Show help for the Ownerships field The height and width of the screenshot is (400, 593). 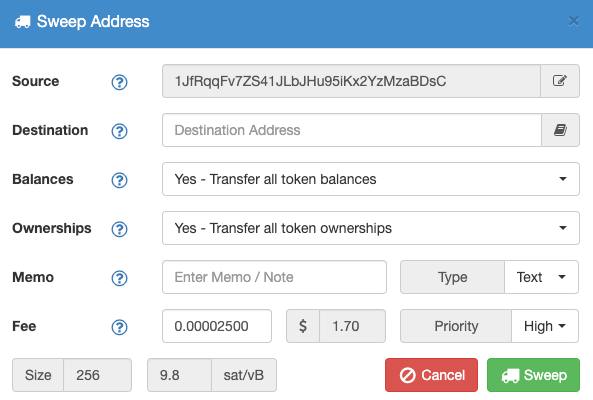tap(120, 229)
